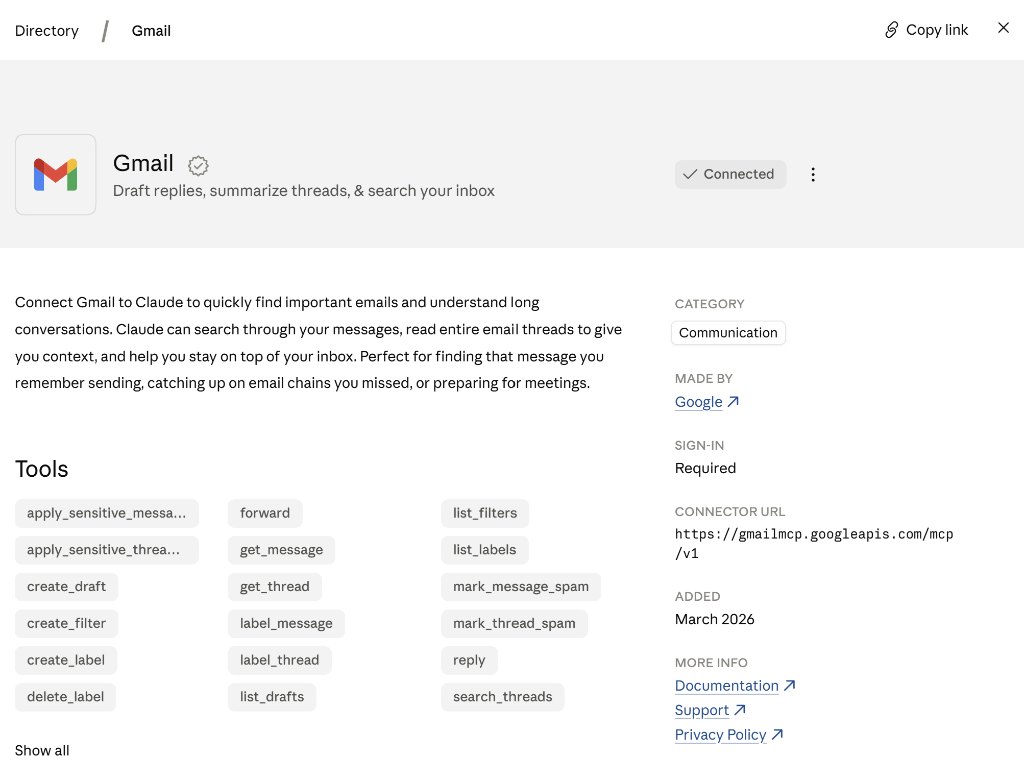Select the create_draft tool chip

tap(66, 587)
